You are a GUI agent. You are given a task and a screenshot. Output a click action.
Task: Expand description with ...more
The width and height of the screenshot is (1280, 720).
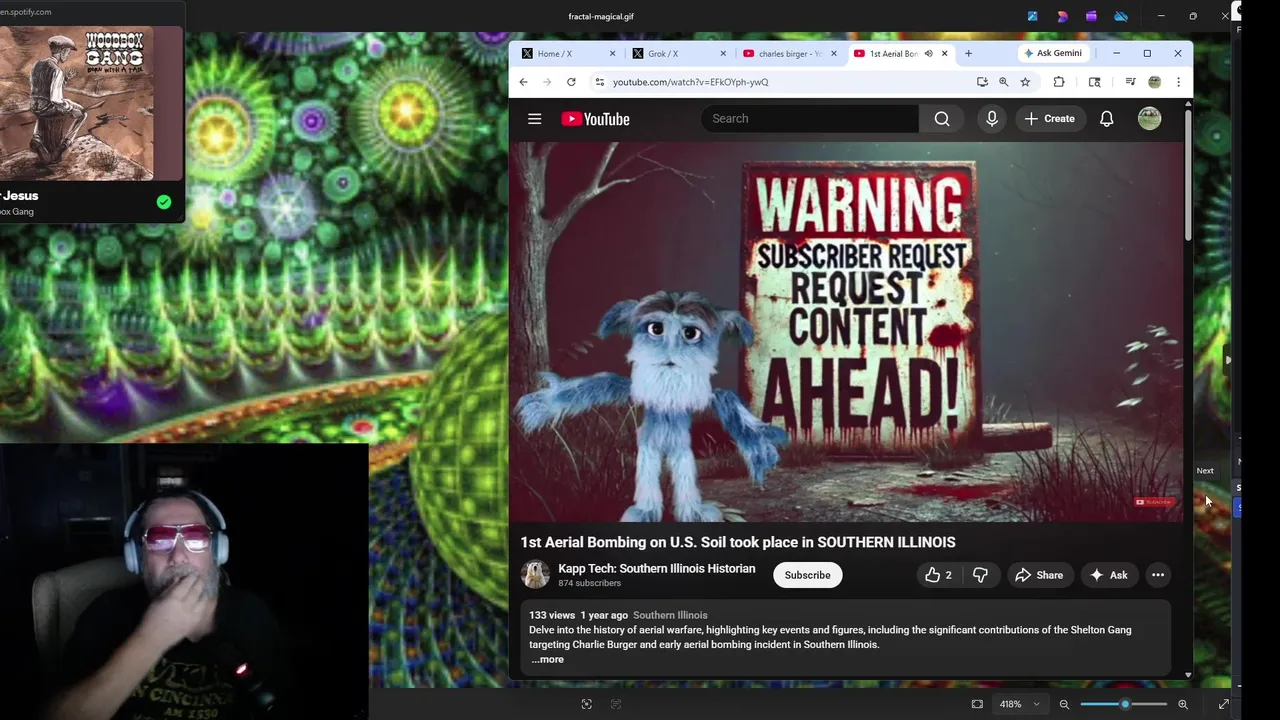tap(547, 659)
